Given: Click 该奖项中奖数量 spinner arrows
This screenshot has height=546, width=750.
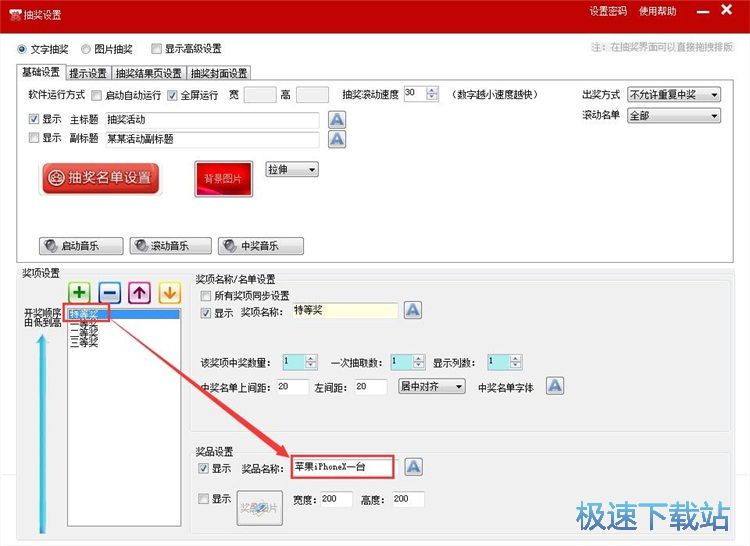Looking at the screenshot, I should click(311, 362).
